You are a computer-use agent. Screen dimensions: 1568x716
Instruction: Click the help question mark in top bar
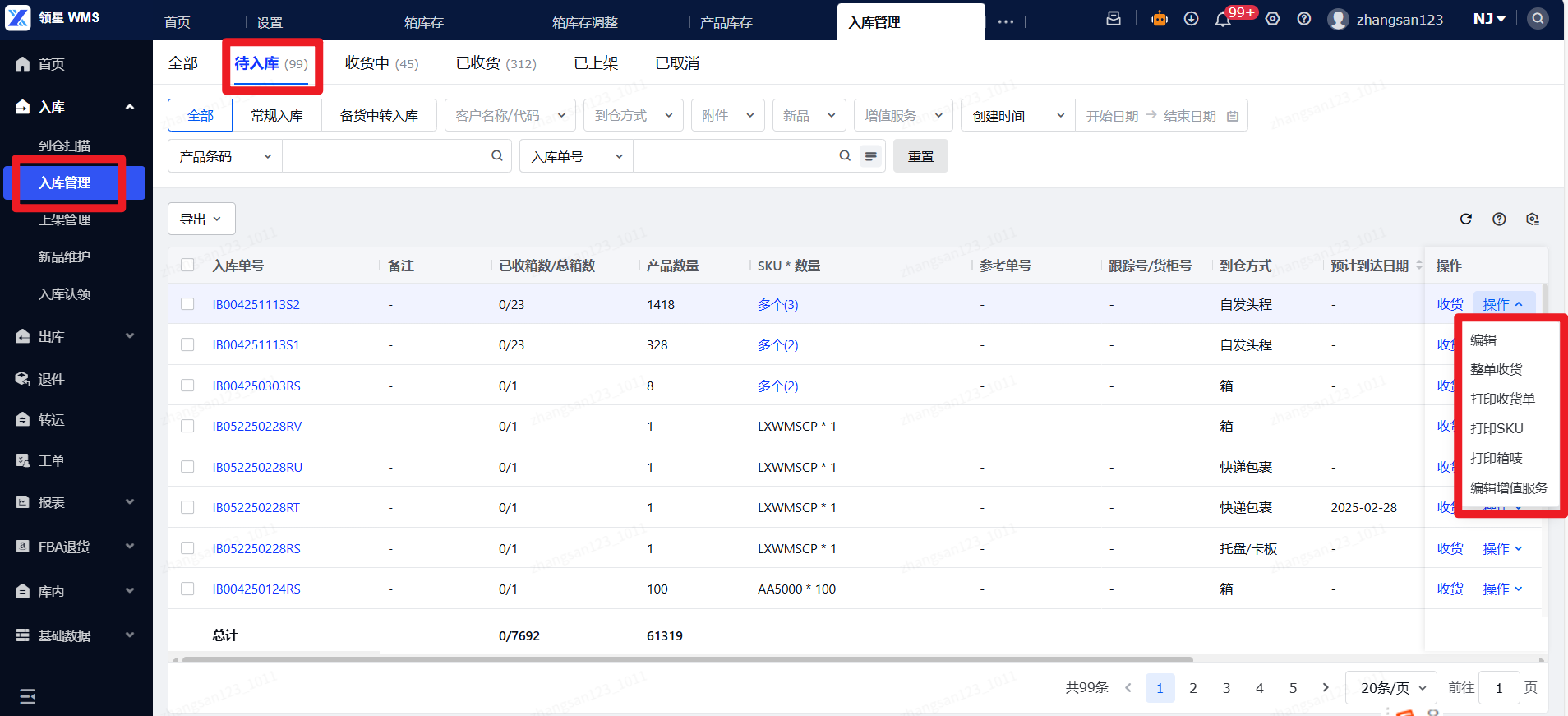point(1303,19)
